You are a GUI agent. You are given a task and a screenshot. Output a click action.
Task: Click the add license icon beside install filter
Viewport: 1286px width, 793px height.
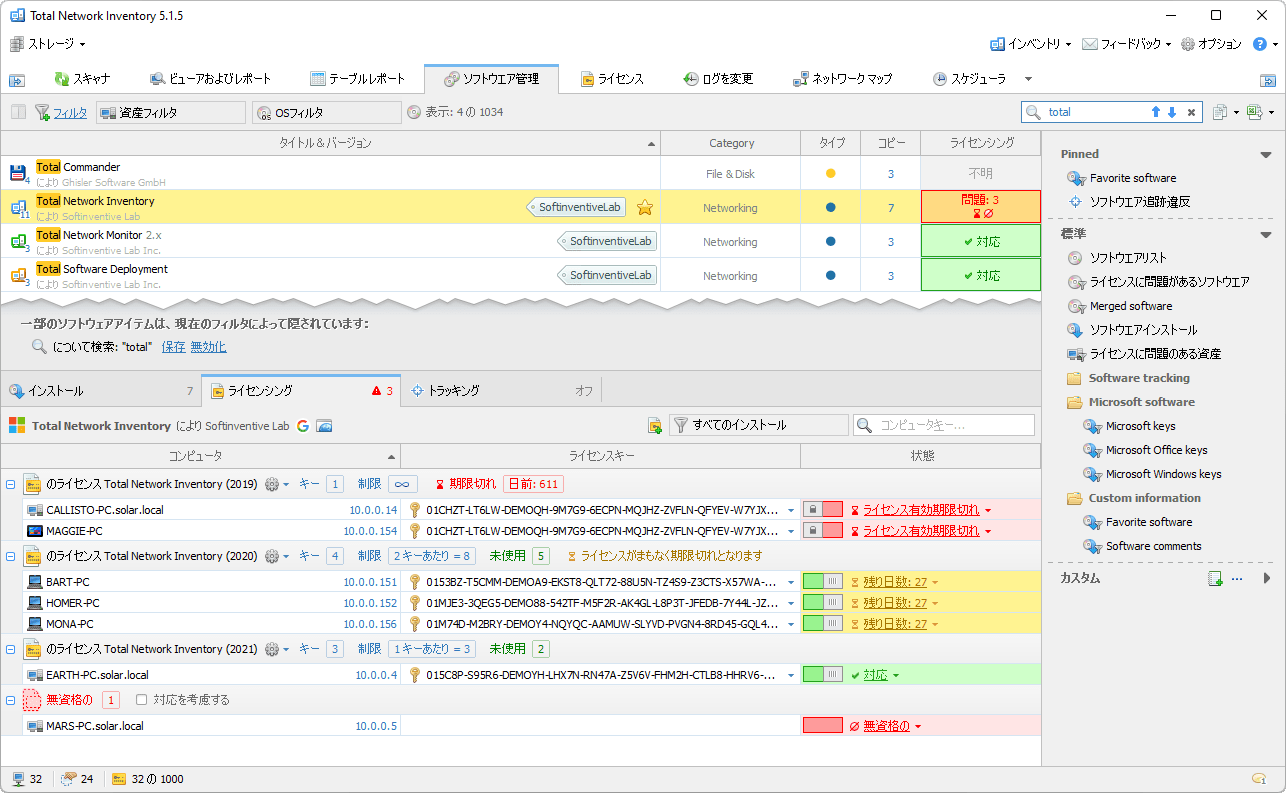point(655,426)
